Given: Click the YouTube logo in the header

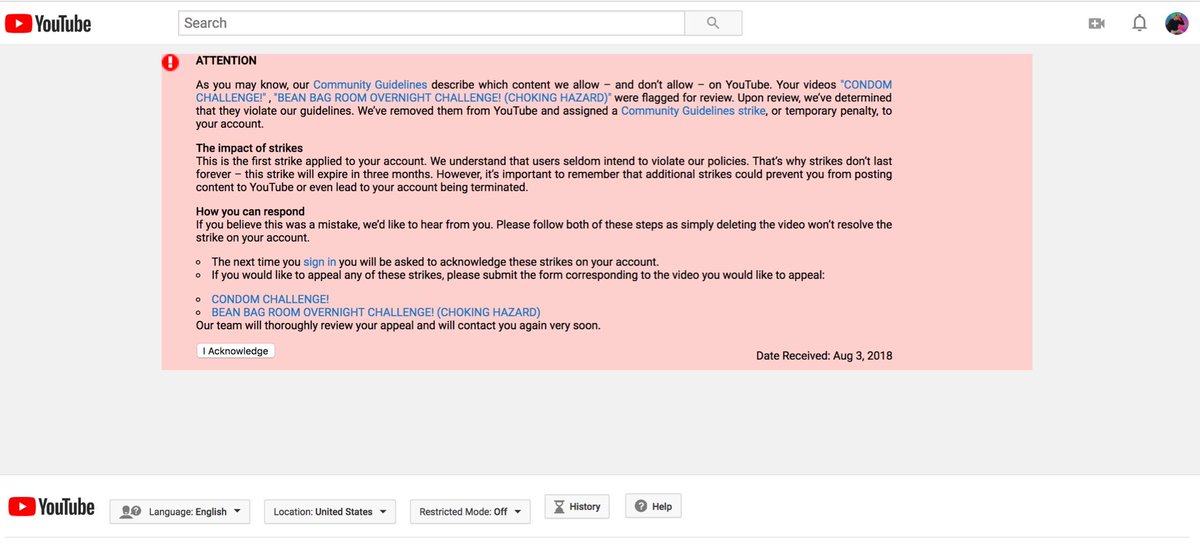Looking at the screenshot, I should point(48,23).
